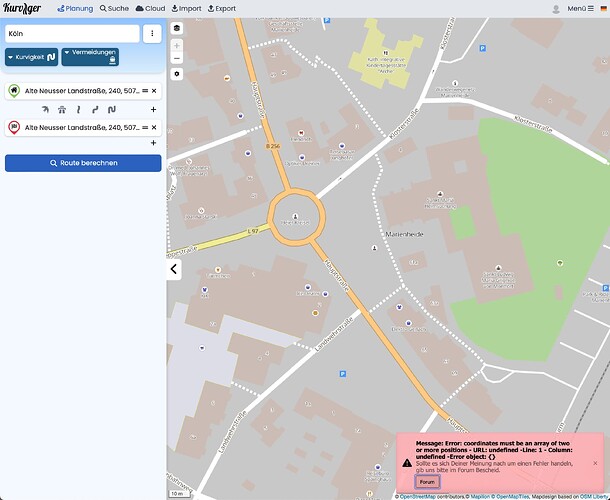Open the user profile icon
Screen dimensions: 610x500
coord(555,8)
